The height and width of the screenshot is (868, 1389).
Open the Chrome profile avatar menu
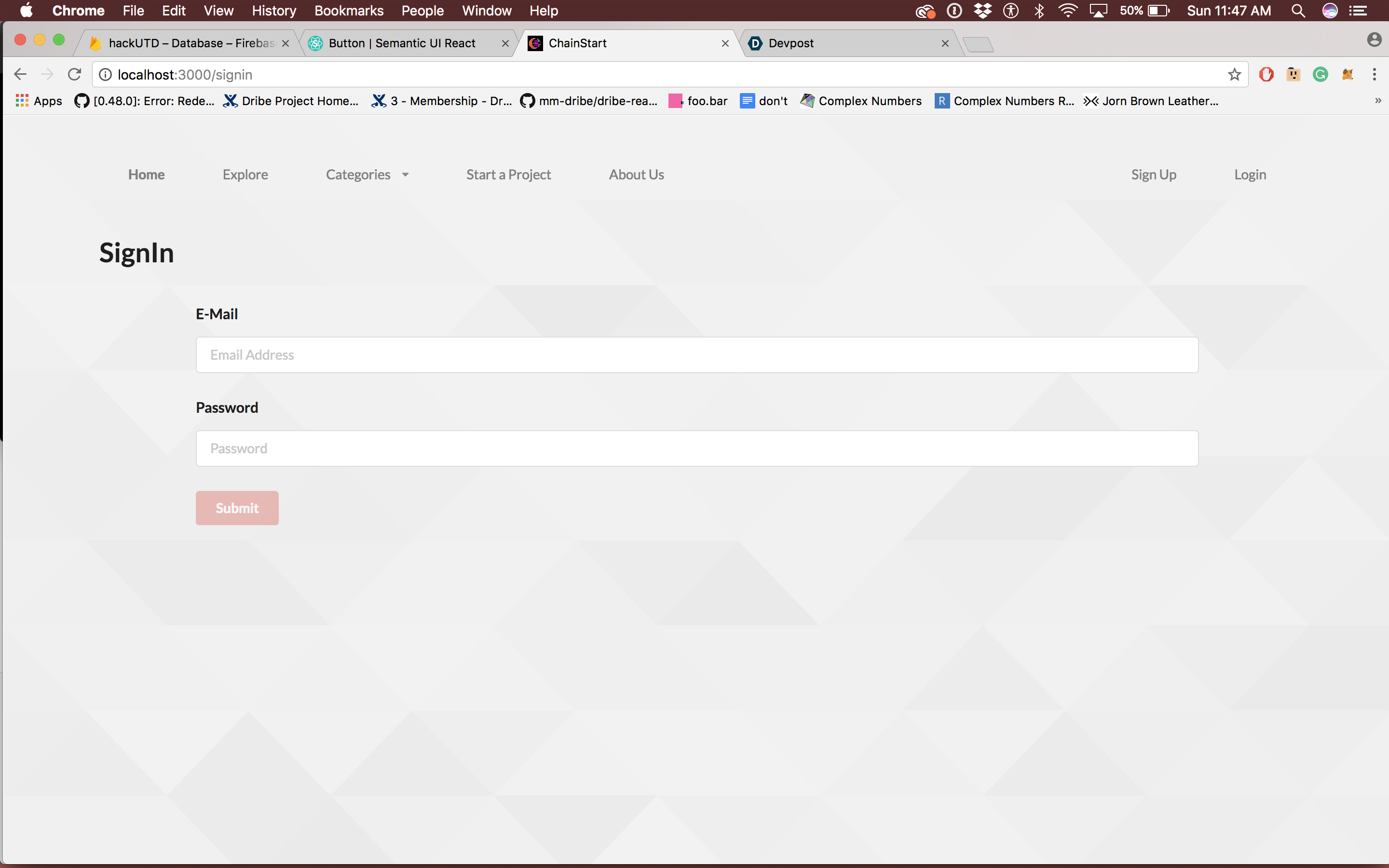1374,40
